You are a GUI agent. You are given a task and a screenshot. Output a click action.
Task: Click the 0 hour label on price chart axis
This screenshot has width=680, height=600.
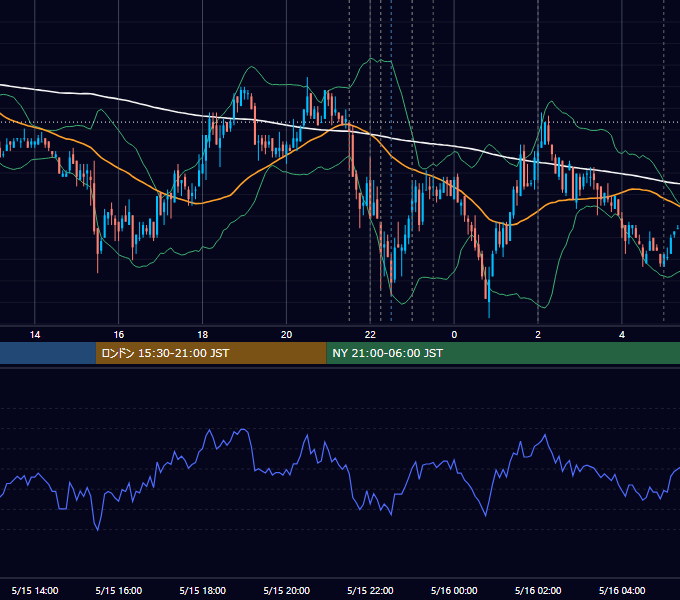pyautogui.click(x=454, y=335)
